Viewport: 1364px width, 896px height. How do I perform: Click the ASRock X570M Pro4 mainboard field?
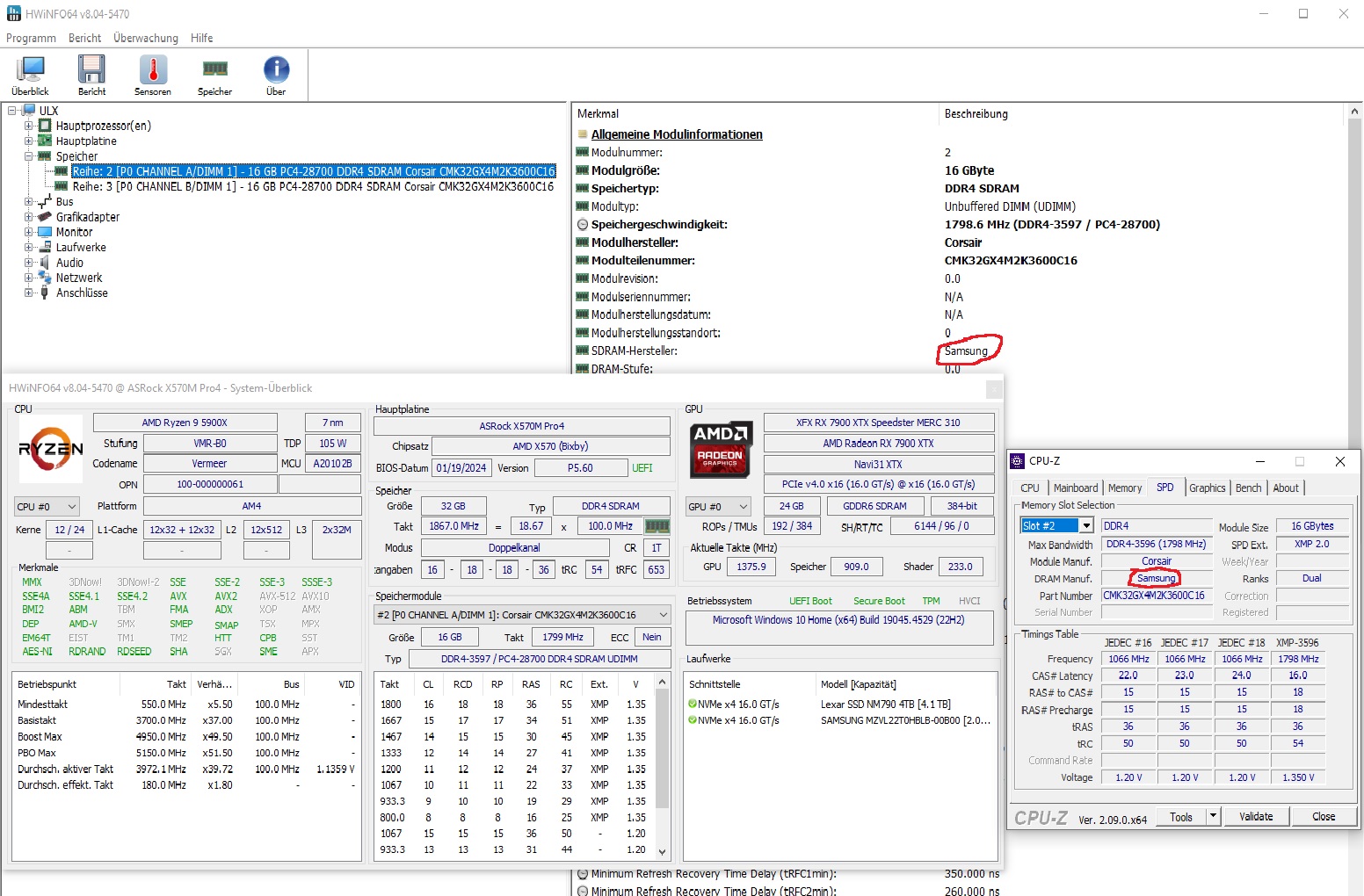[x=522, y=426]
